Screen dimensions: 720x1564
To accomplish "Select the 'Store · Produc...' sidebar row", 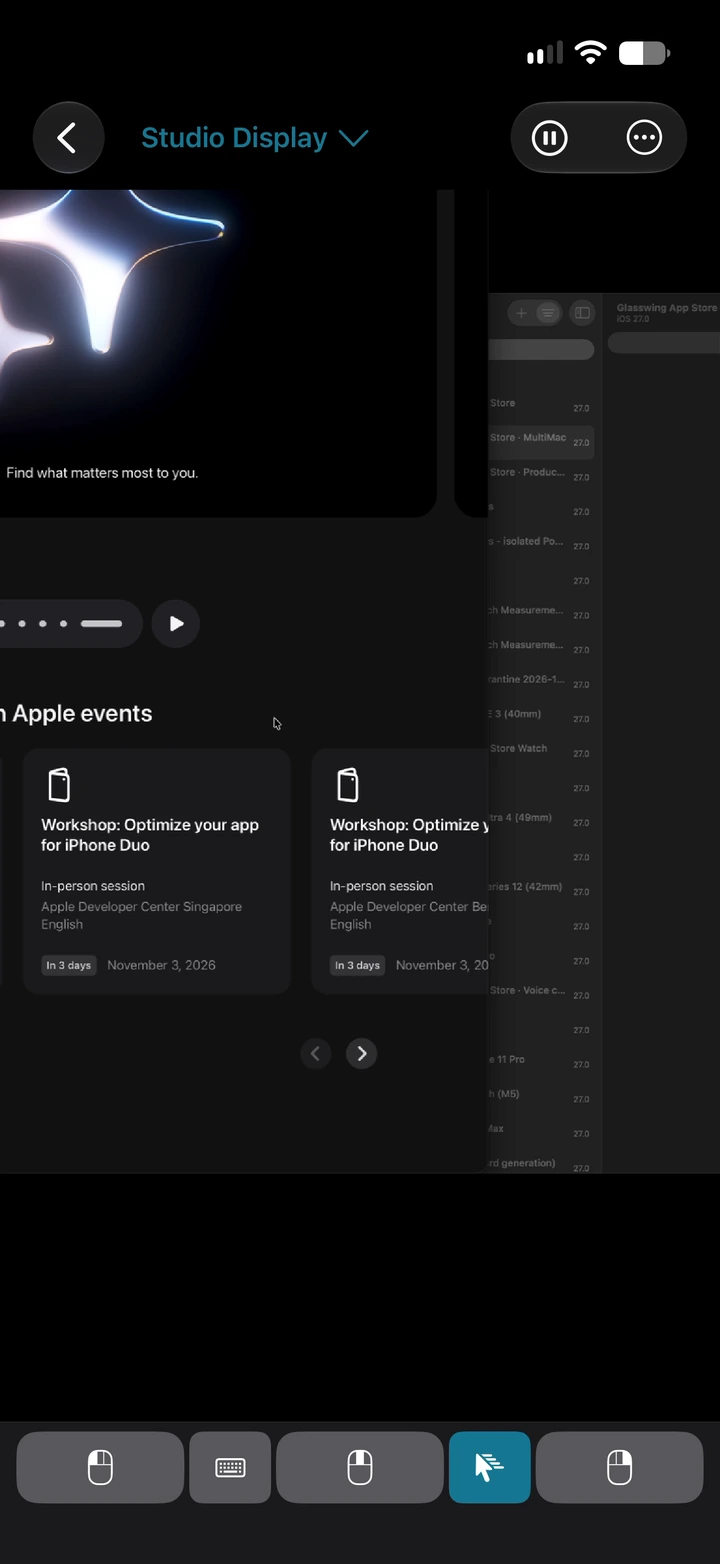I will pos(542,477).
